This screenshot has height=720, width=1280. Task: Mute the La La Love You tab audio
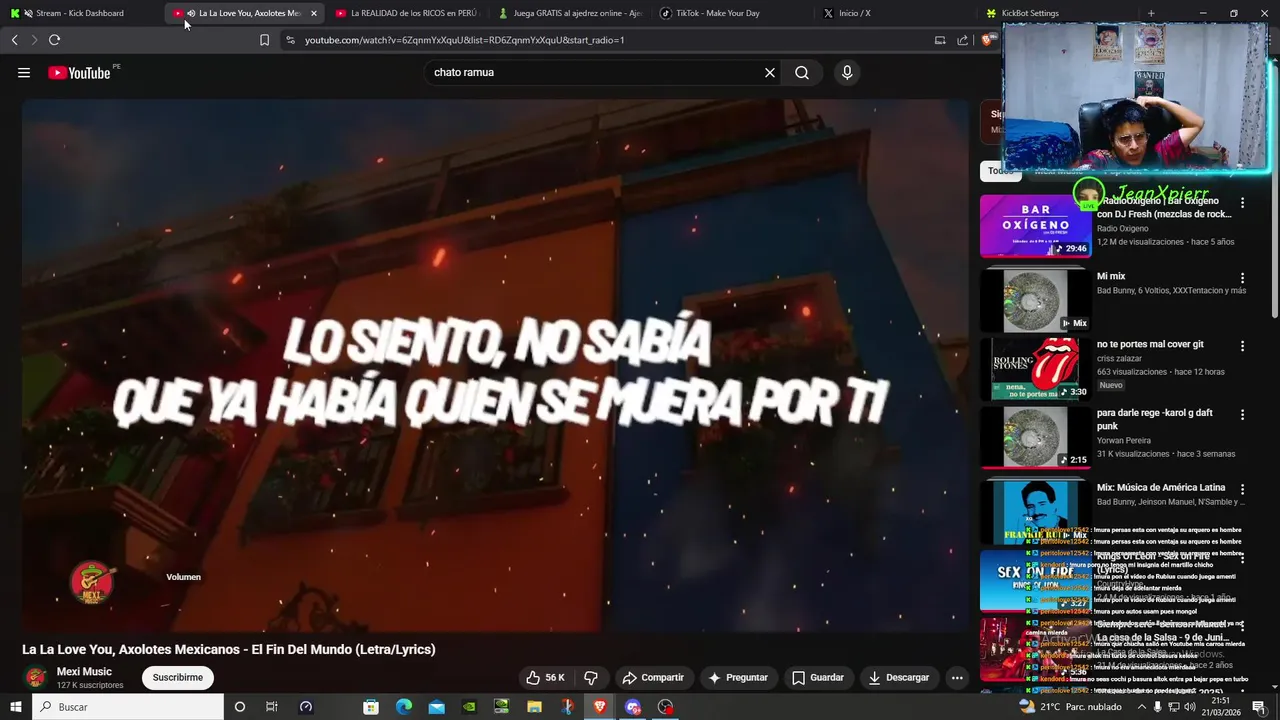(191, 13)
